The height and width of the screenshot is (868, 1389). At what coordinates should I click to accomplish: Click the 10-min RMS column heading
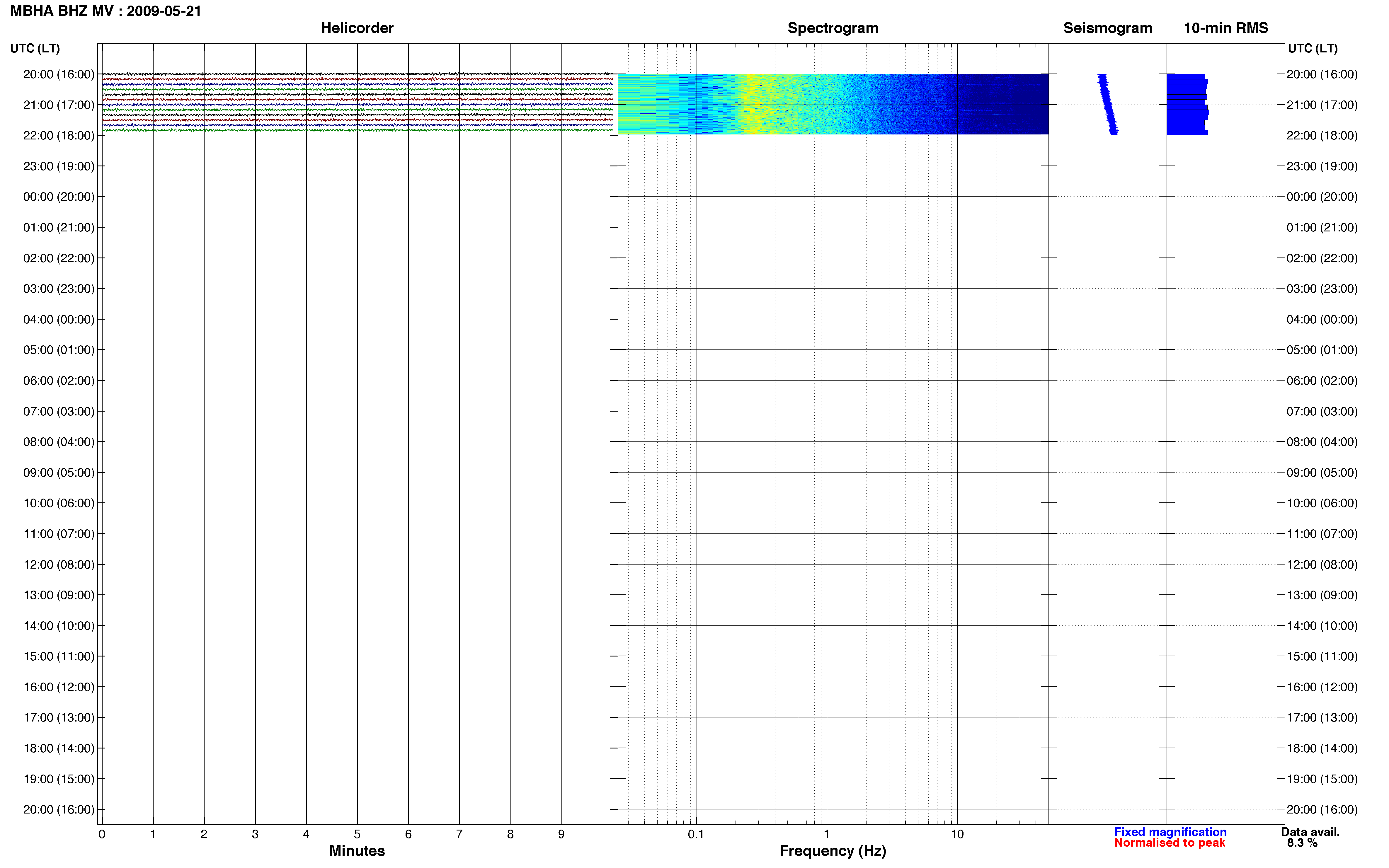pos(1226,28)
